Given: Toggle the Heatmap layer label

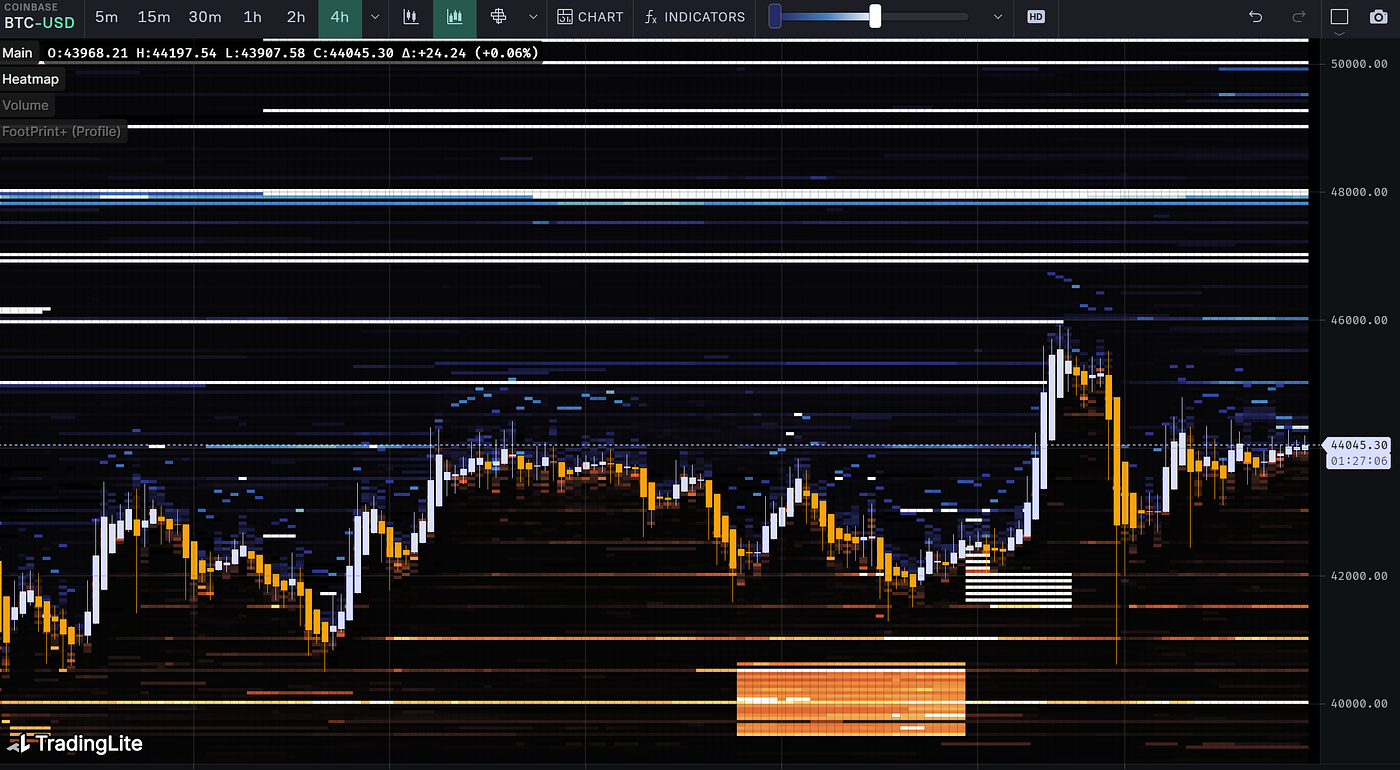Looking at the screenshot, I should tap(31, 79).
